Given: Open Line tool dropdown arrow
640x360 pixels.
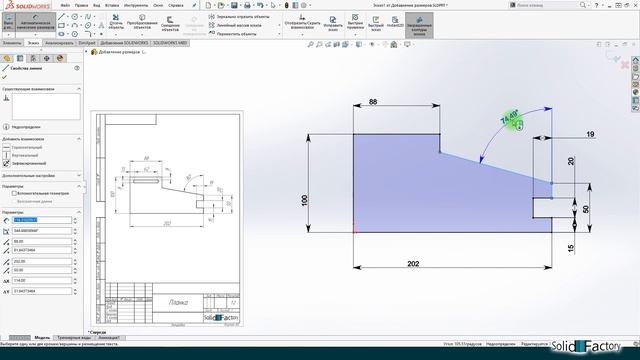Looking at the screenshot, I should click(x=68, y=17).
